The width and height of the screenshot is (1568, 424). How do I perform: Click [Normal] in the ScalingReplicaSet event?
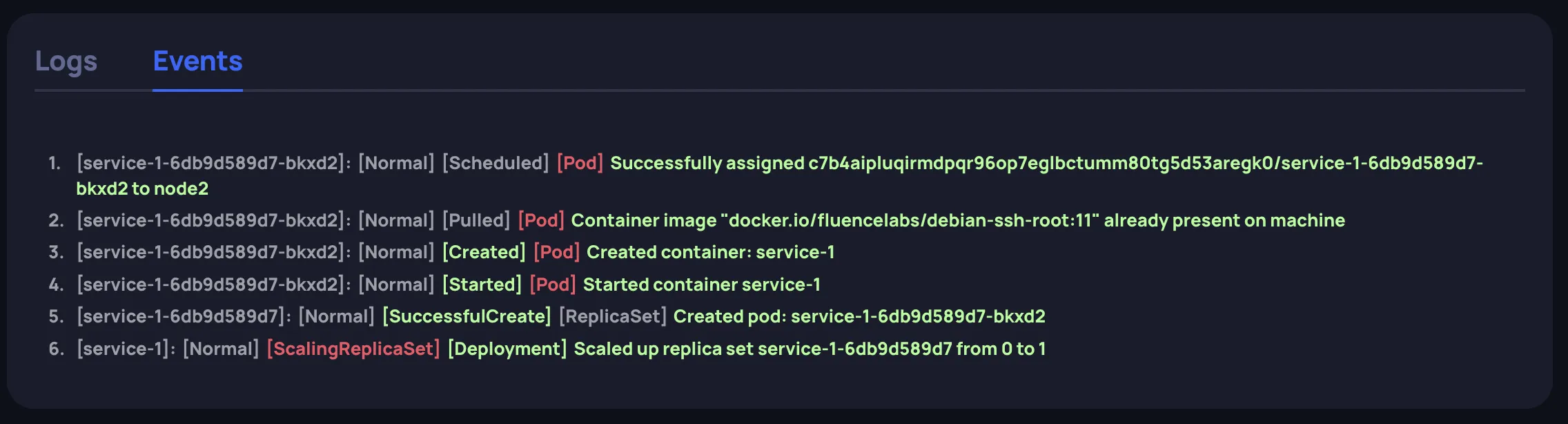[221, 349]
